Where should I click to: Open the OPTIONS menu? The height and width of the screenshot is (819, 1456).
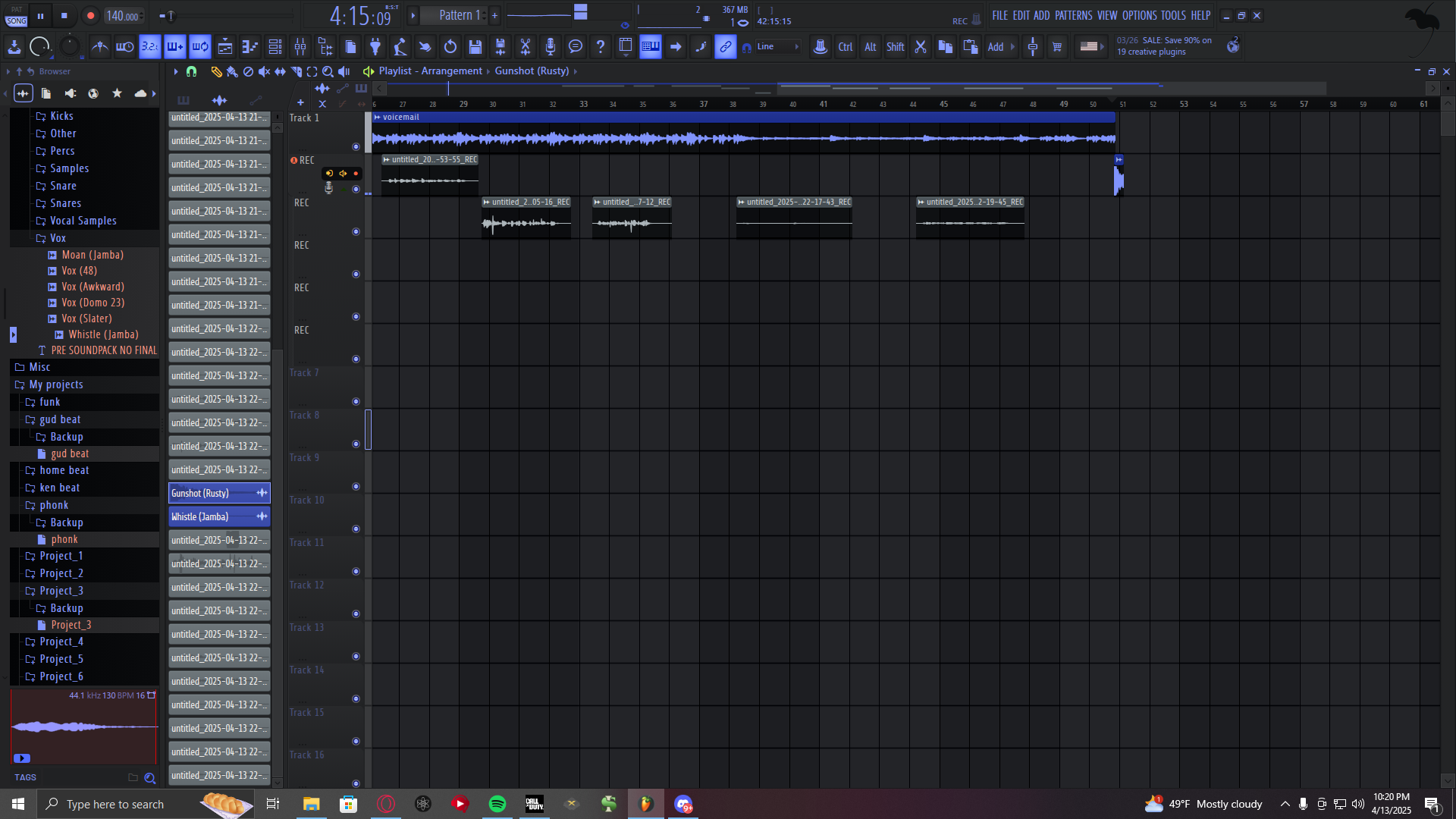[1139, 15]
